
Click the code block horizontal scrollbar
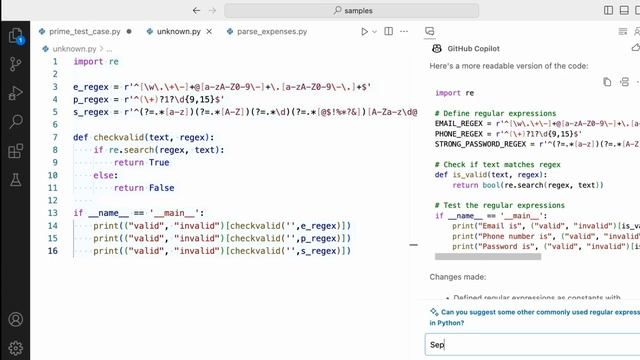[x=488, y=257]
